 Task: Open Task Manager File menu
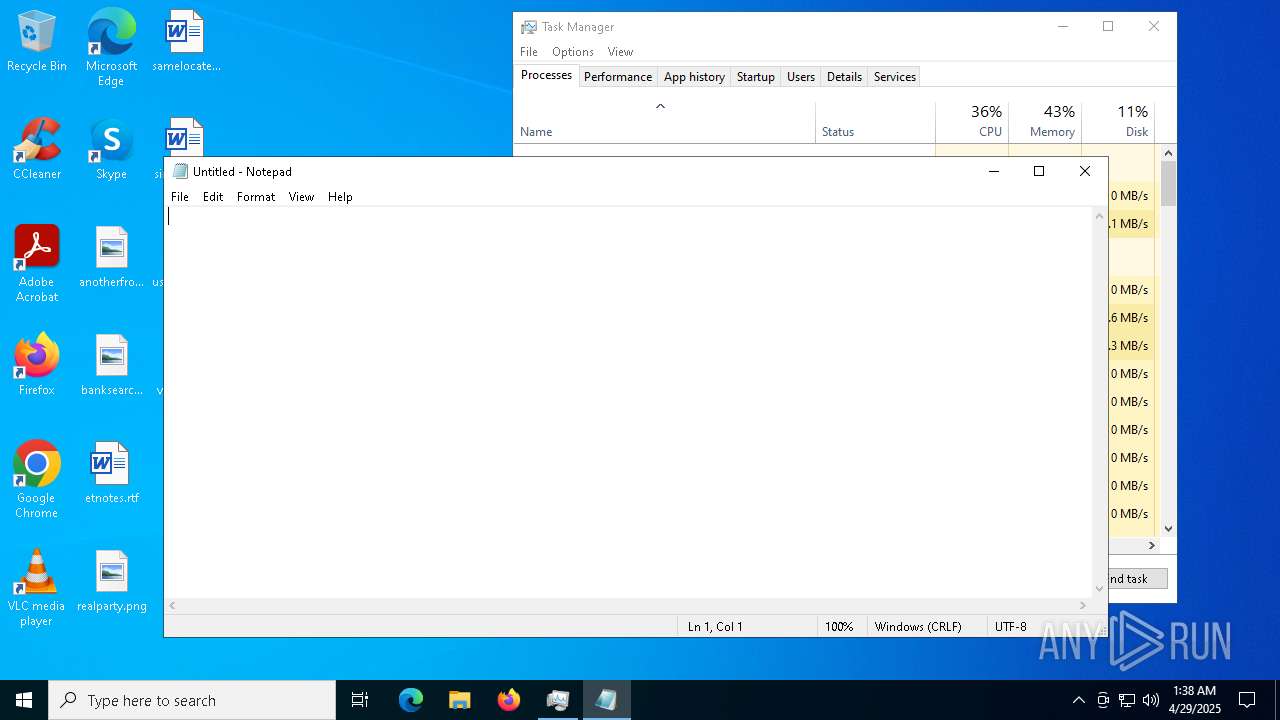click(529, 52)
